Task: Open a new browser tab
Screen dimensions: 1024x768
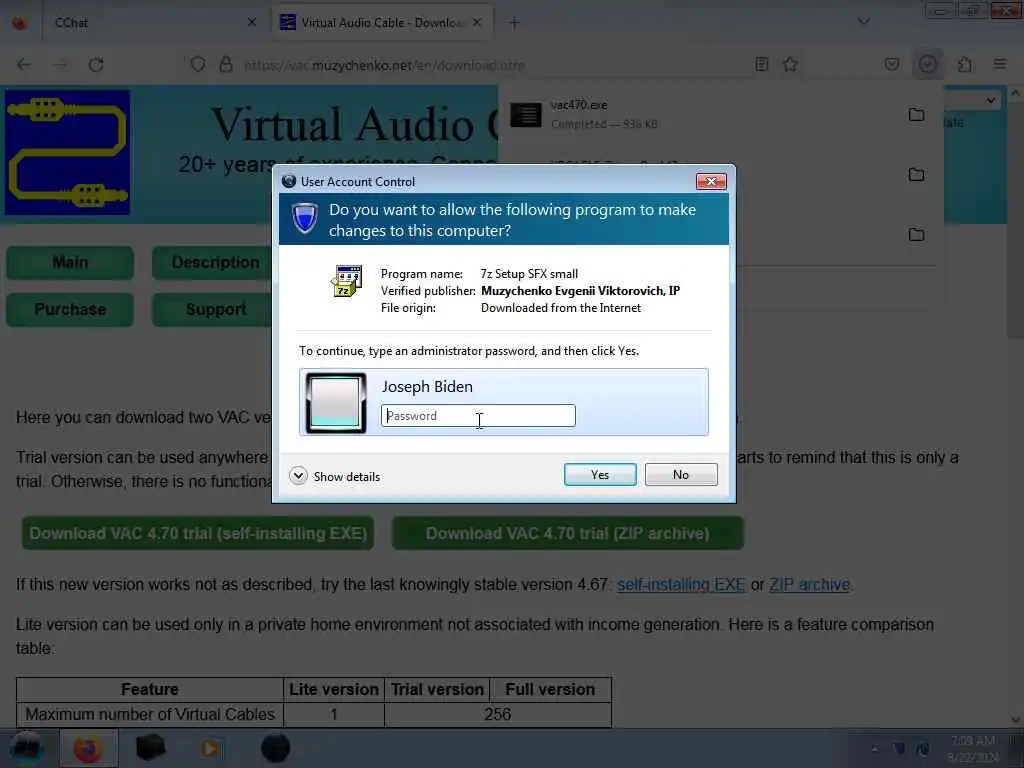Action: (515, 23)
